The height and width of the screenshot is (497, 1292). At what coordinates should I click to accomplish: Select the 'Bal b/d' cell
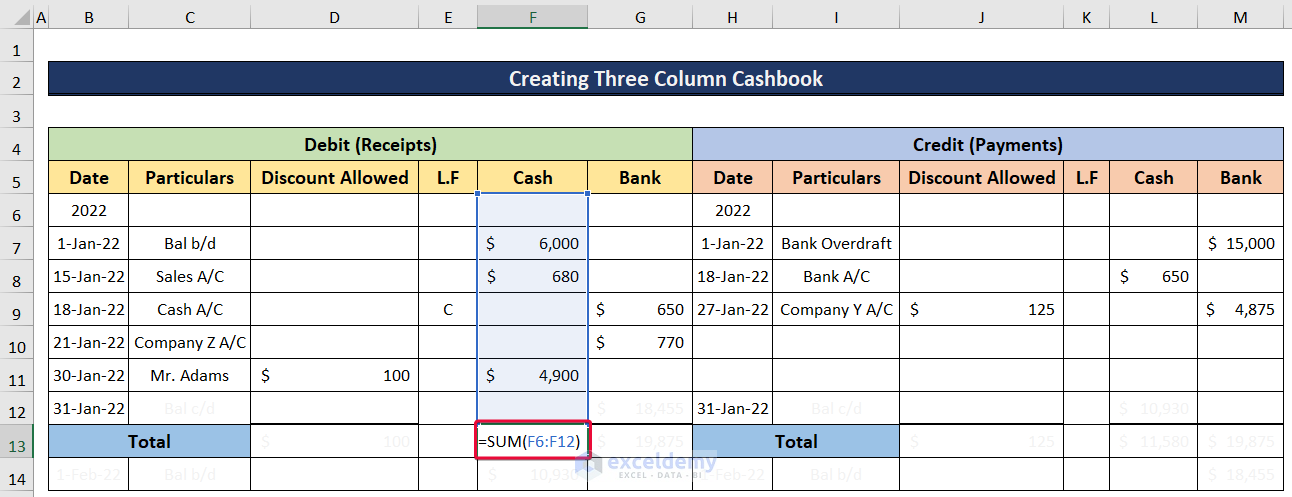tap(189, 243)
